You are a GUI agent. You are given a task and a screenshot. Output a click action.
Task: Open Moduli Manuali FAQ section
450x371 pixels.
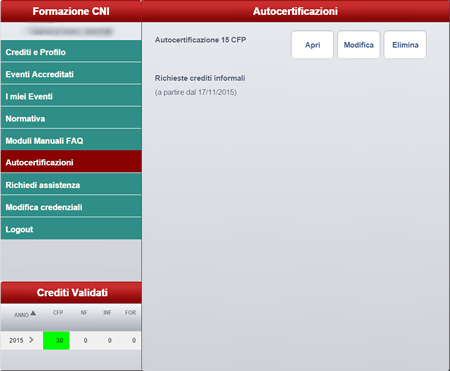click(71, 140)
